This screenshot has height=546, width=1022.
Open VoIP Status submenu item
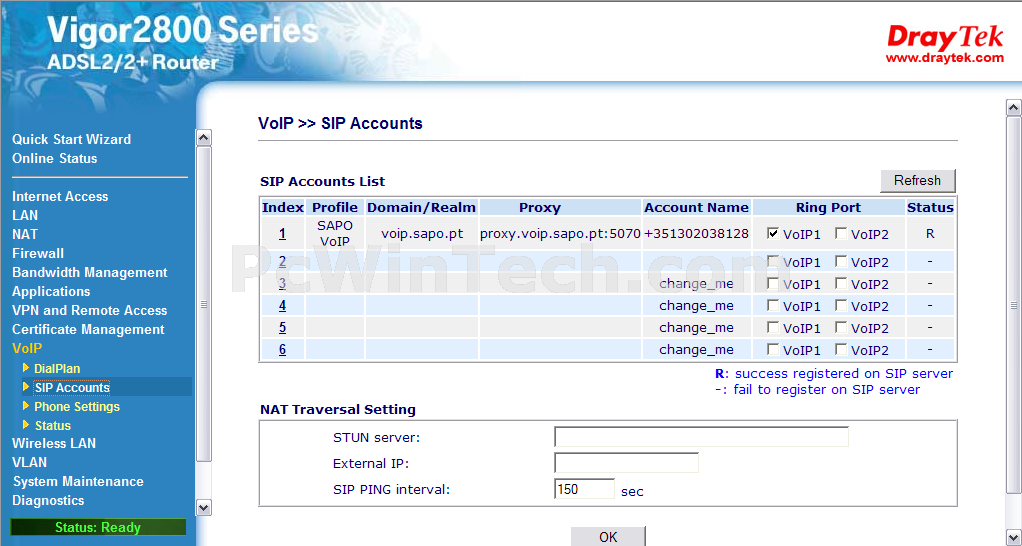point(53,425)
